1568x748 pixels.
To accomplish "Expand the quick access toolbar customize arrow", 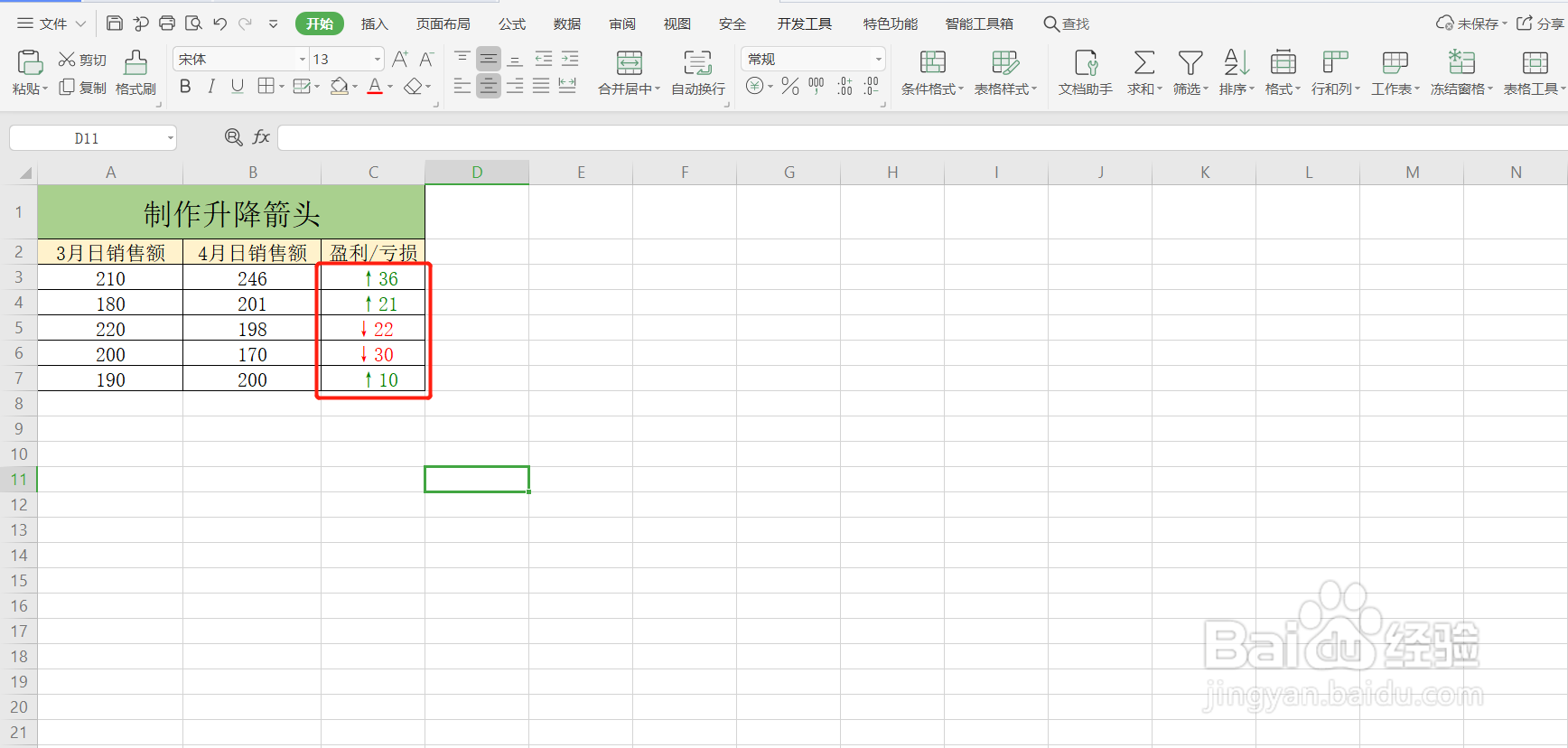I will click(274, 24).
